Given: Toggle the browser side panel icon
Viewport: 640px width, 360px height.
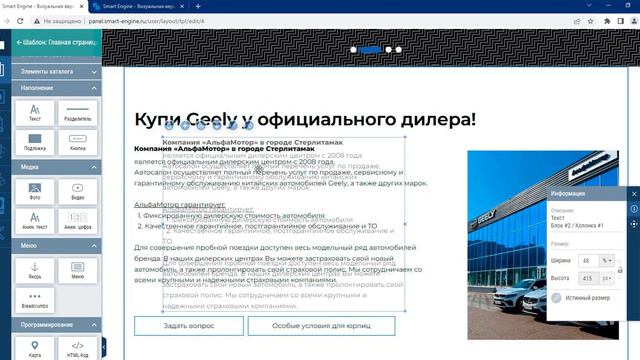Looking at the screenshot, I should 620,21.
